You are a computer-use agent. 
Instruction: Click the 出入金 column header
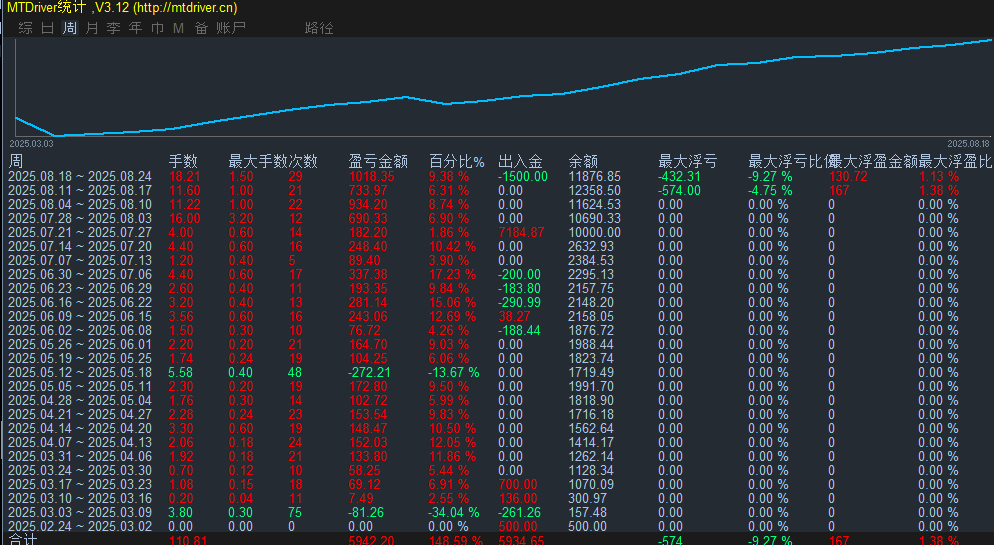520,161
